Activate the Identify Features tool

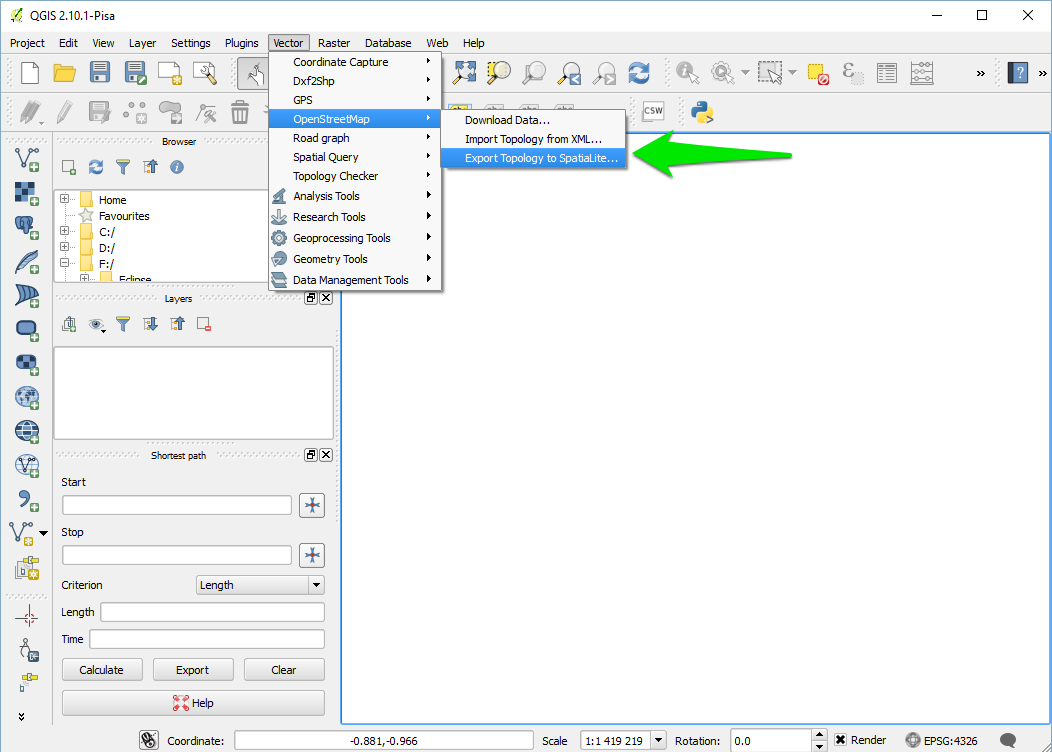685,72
